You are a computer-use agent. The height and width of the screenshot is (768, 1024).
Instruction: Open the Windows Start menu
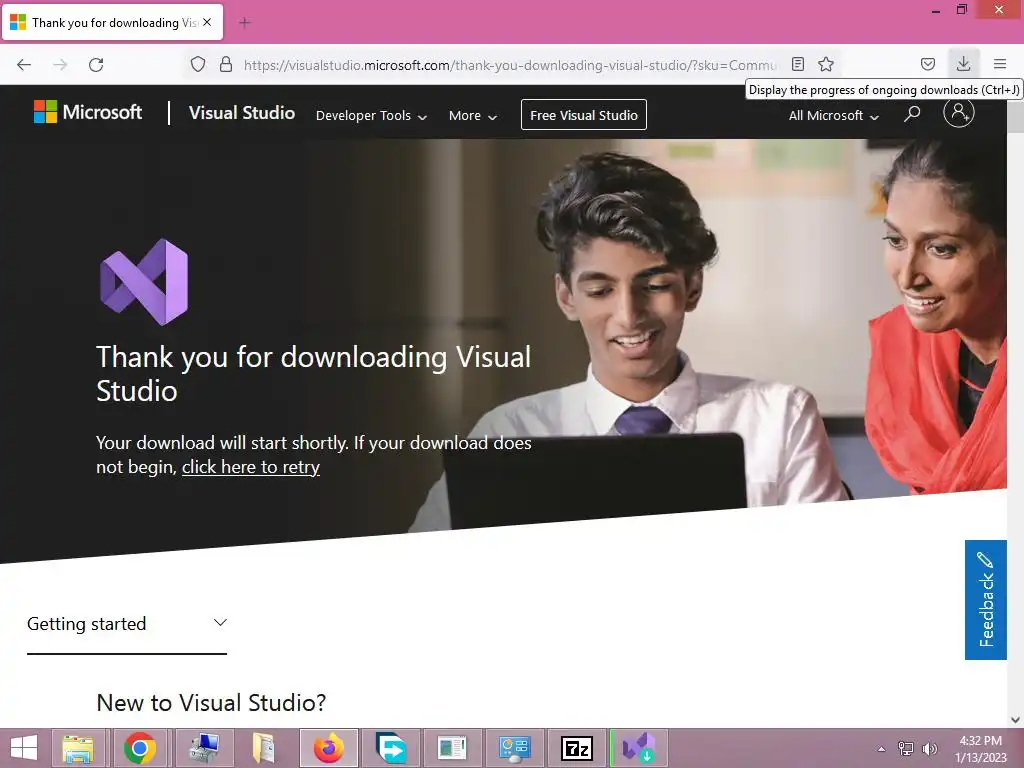pyautogui.click(x=24, y=748)
